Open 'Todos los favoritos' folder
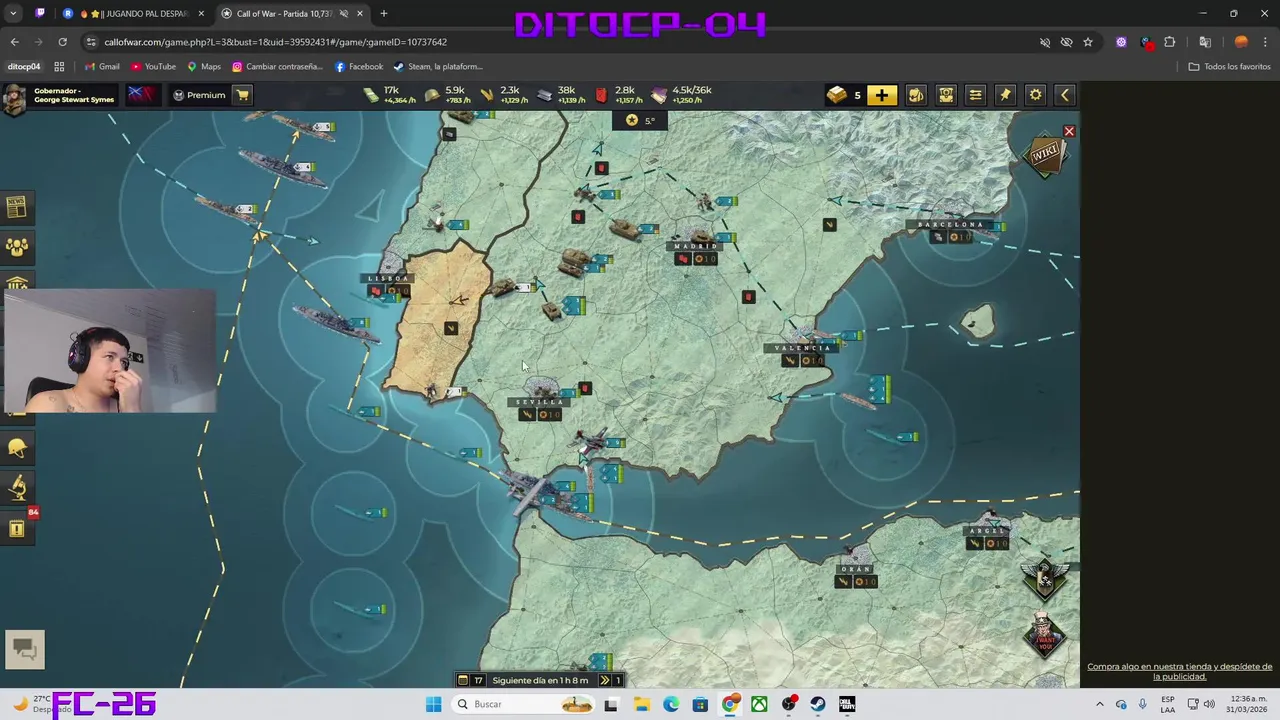The image size is (1280, 720). [1230, 67]
